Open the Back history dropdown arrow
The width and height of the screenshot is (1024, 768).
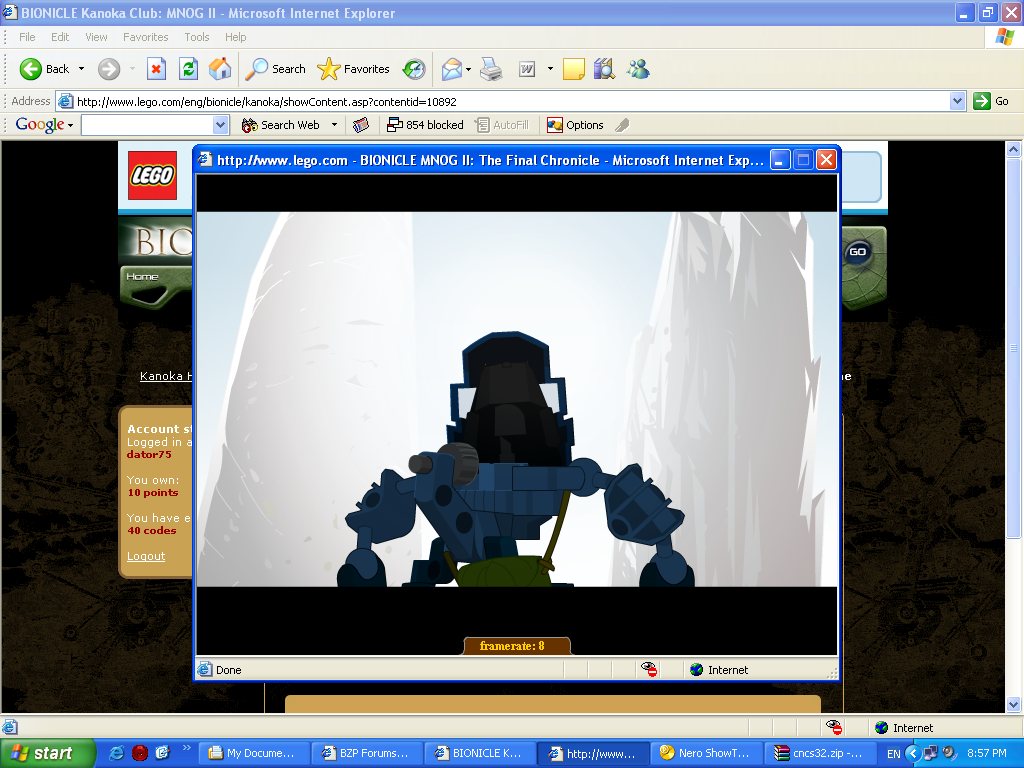(81, 69)
